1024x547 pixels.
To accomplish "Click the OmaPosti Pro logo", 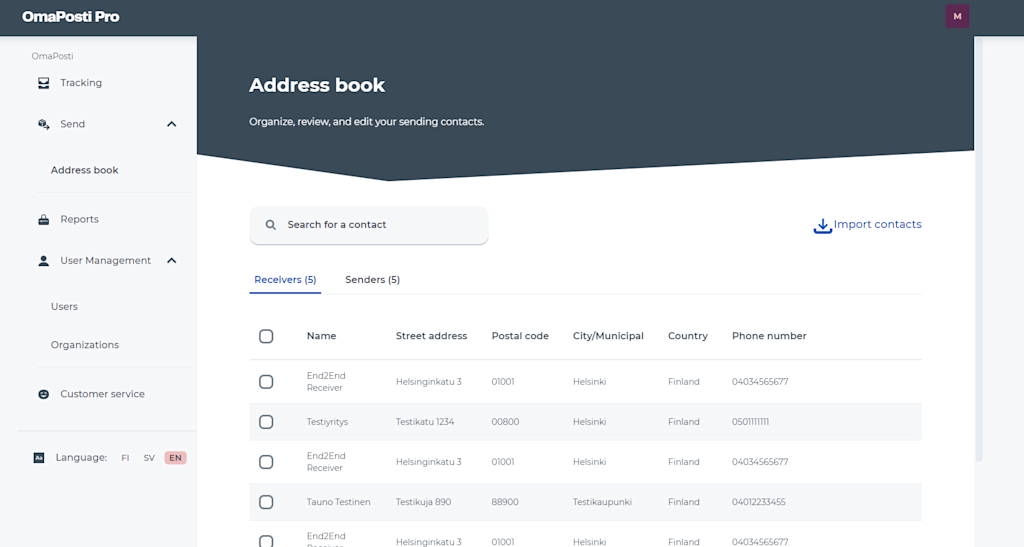I will (x=71, y=17).
